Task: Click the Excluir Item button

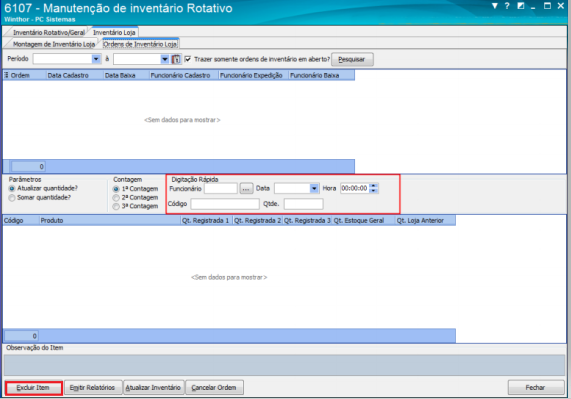Action: point(33,388)
